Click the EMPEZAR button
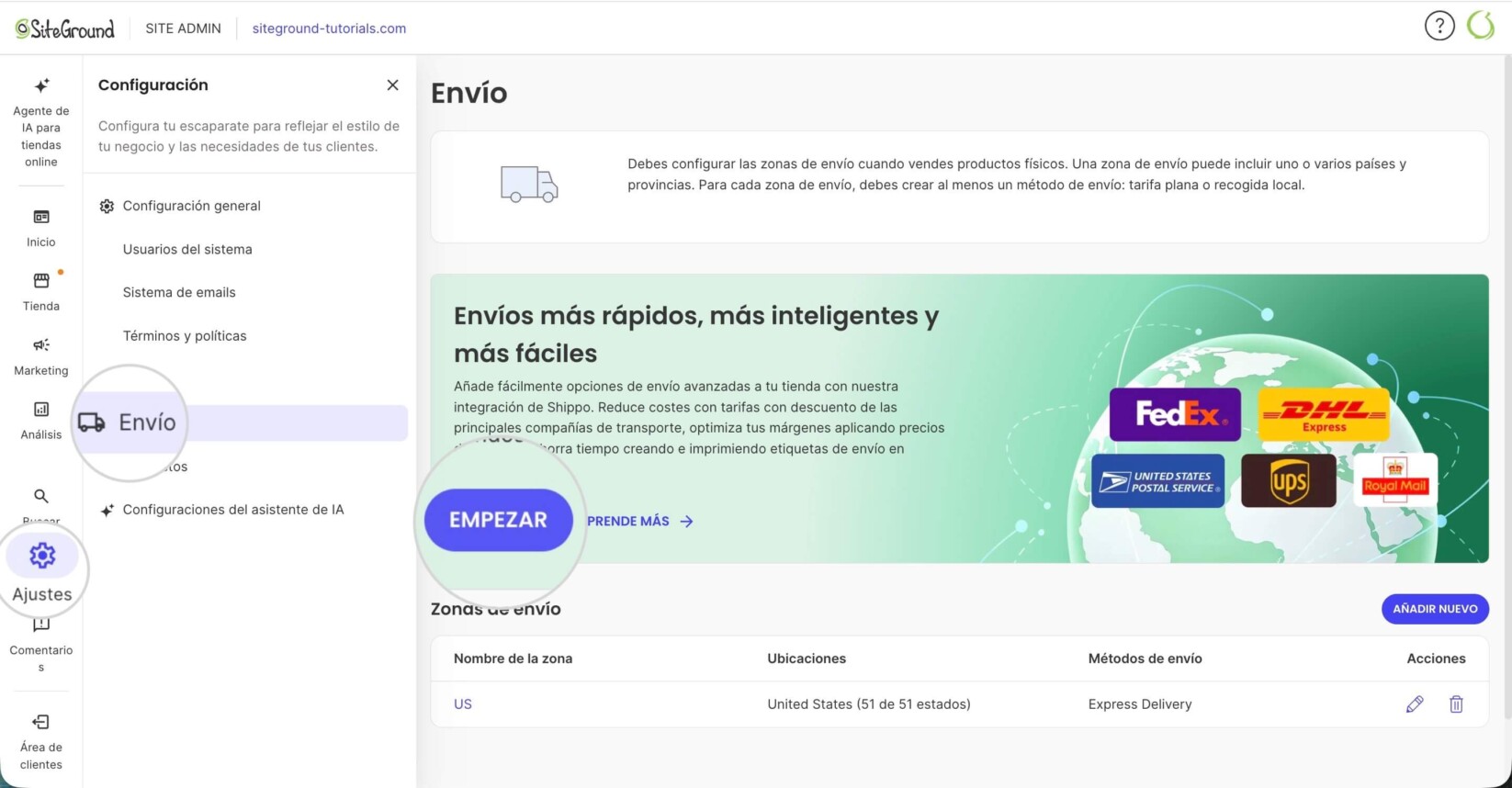The height and width of the screenshot is (788, 1512). (498, 520)
